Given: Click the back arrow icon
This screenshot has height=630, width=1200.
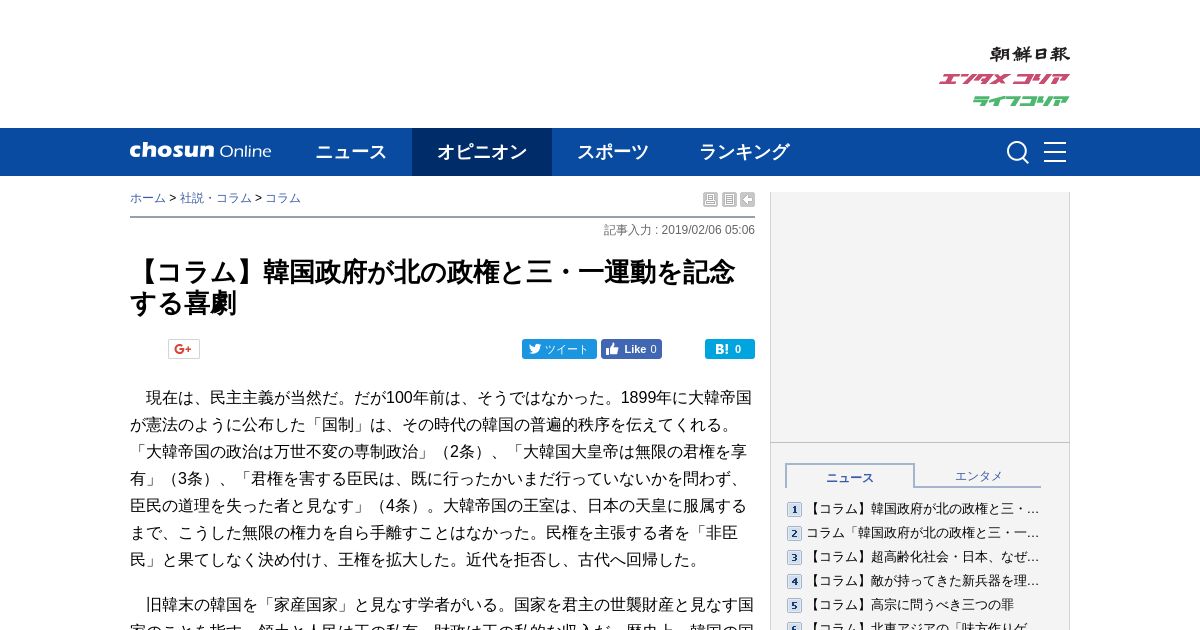Looking at the screenshot, I should tap(747, 200).
